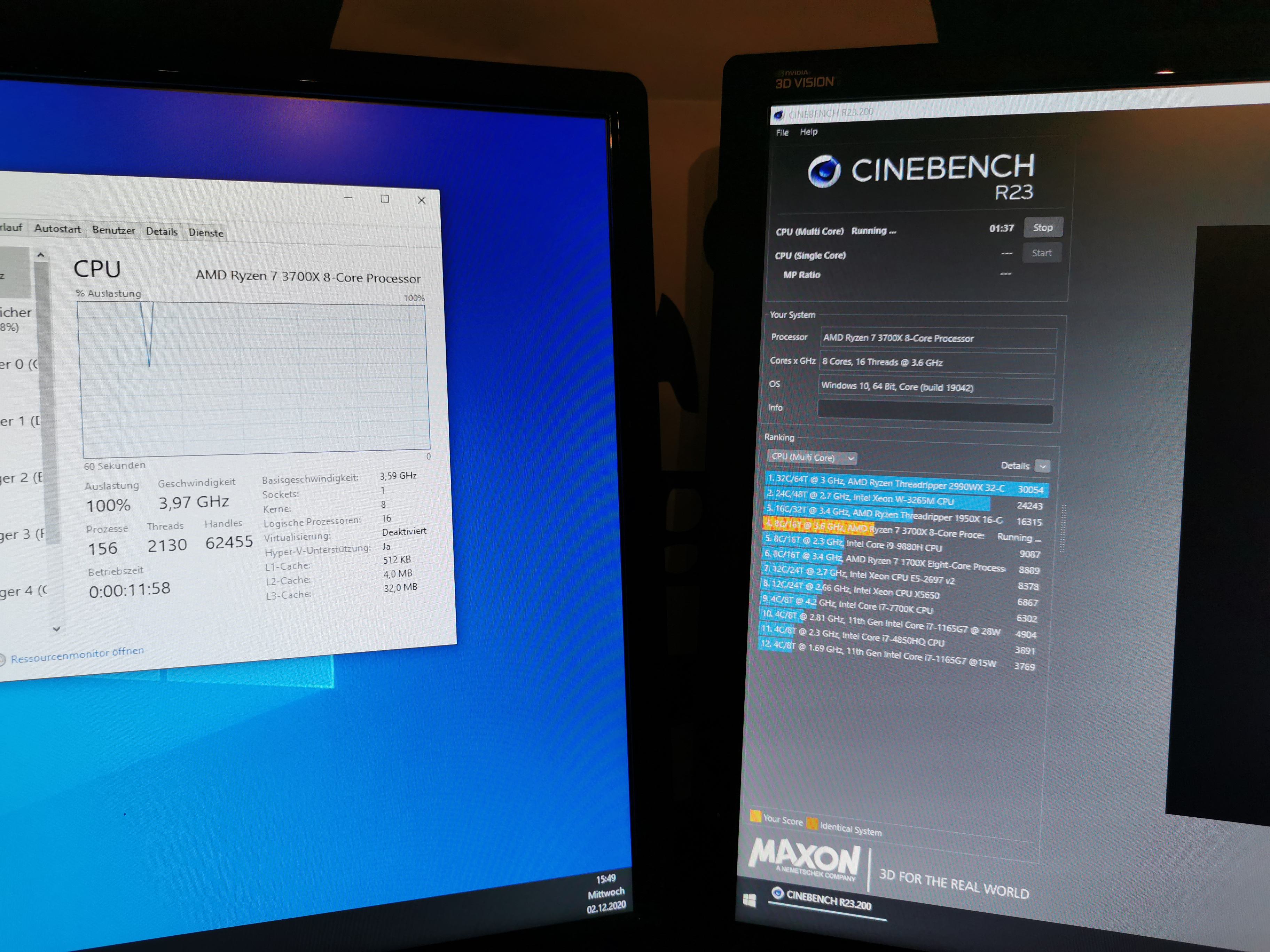
Task: Click the Ressourcenmonitor icon beside the link
Action: (2, 660)
